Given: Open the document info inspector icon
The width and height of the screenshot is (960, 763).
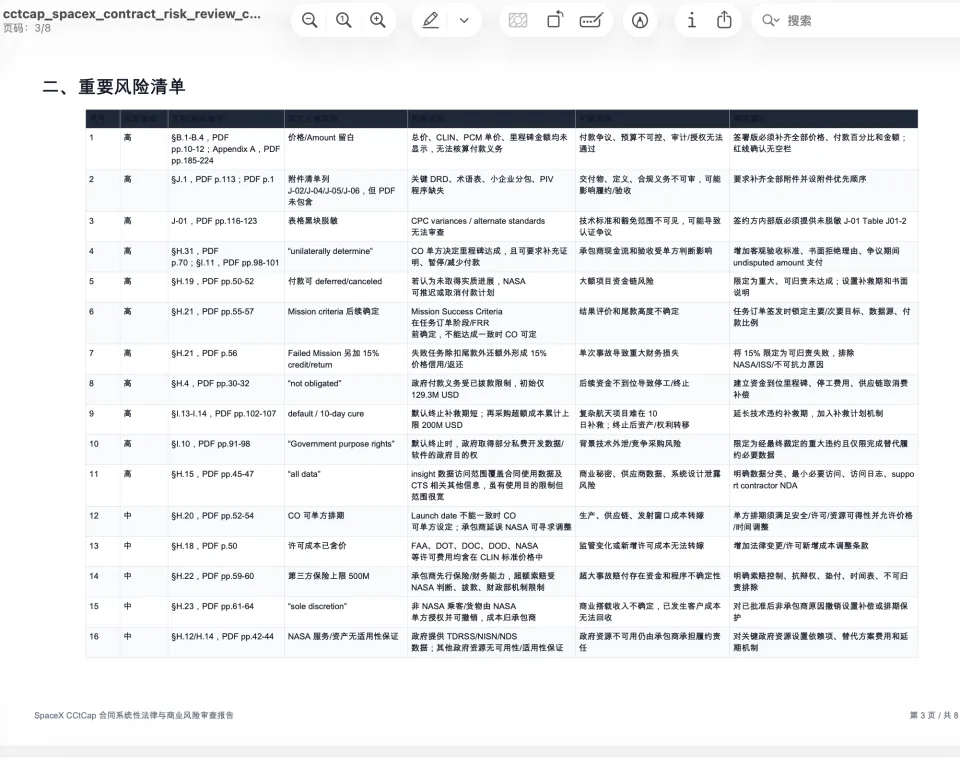Looking at the screenshot, I should click(x=691, y=20).
